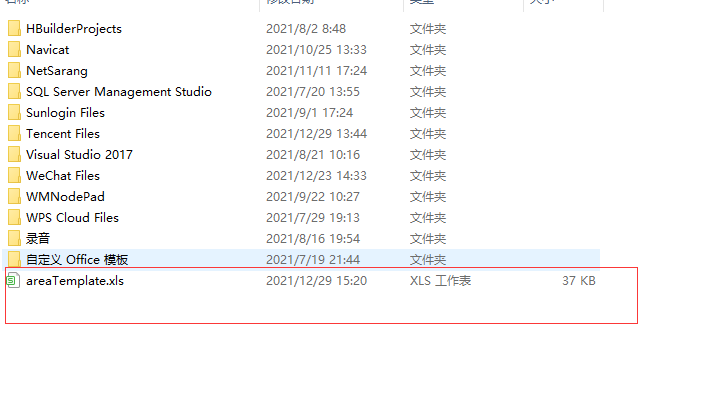Select the SQL Server Management Studio folder name

tap(119, 92)
